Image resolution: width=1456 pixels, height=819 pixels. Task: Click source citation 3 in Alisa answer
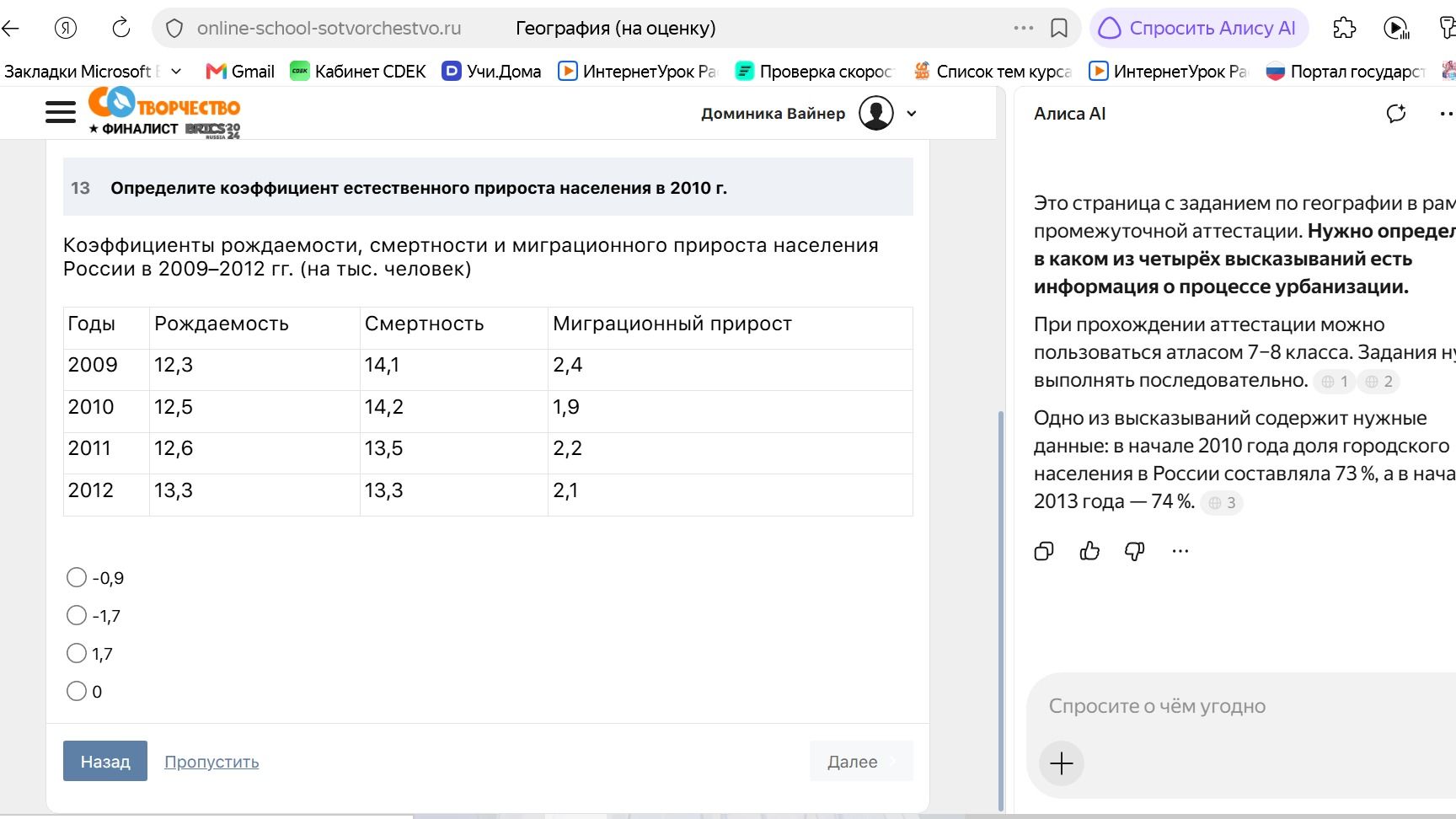click(1222, 503)
